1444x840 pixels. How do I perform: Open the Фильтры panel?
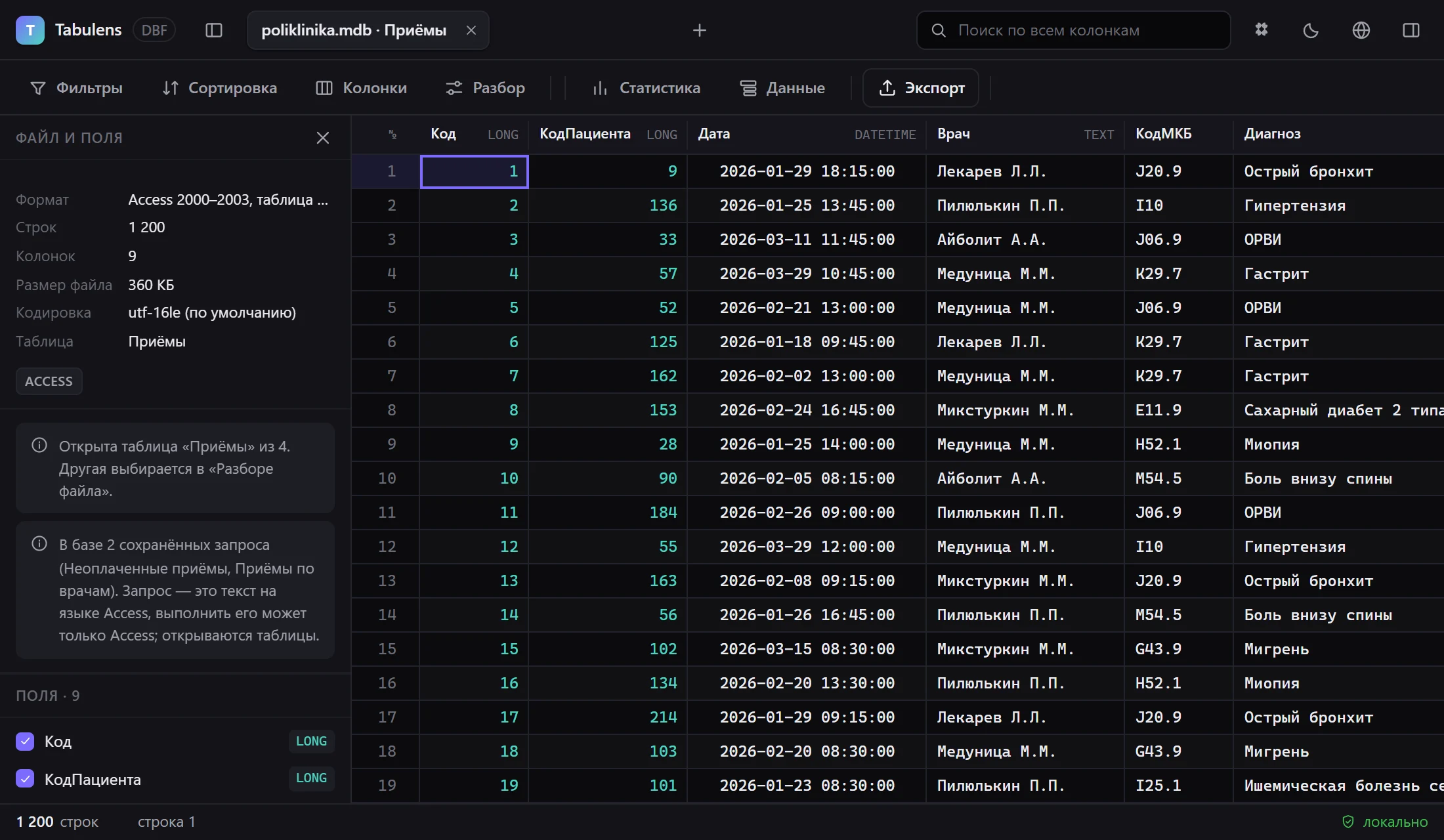76,88
